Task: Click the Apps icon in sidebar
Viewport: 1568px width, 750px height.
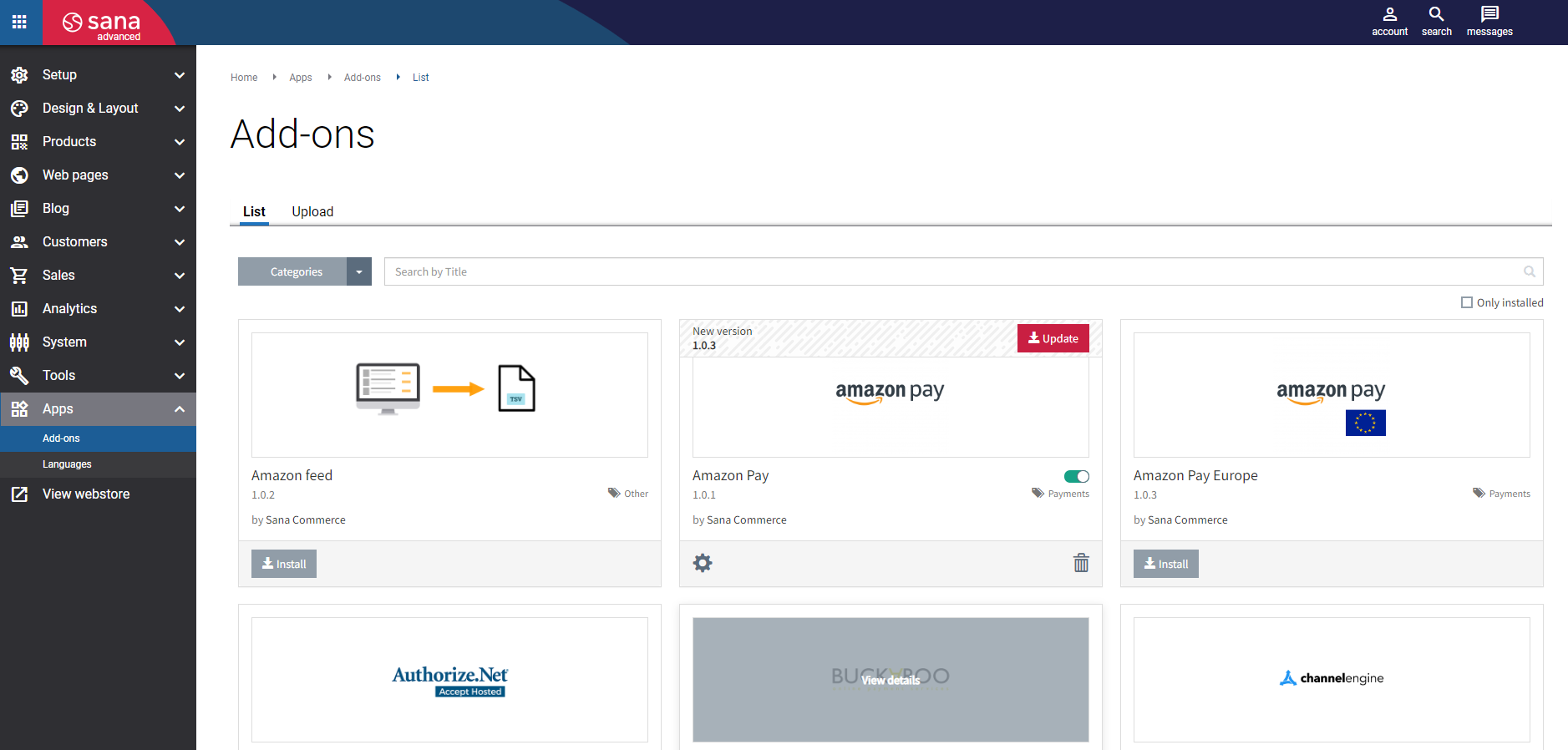Action: [x=19, y=409]
